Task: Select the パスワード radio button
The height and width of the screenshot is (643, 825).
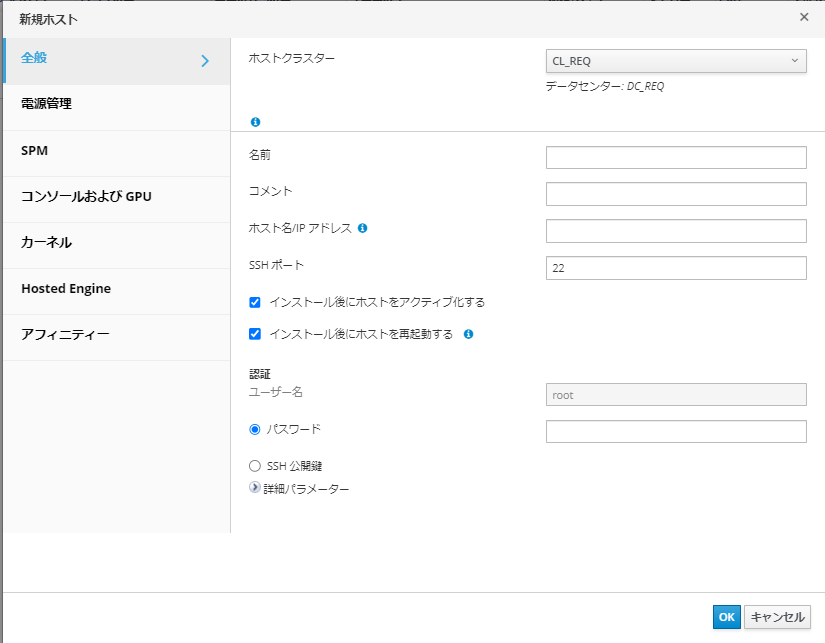Action: pyautogui.click(x=255, y=430)
